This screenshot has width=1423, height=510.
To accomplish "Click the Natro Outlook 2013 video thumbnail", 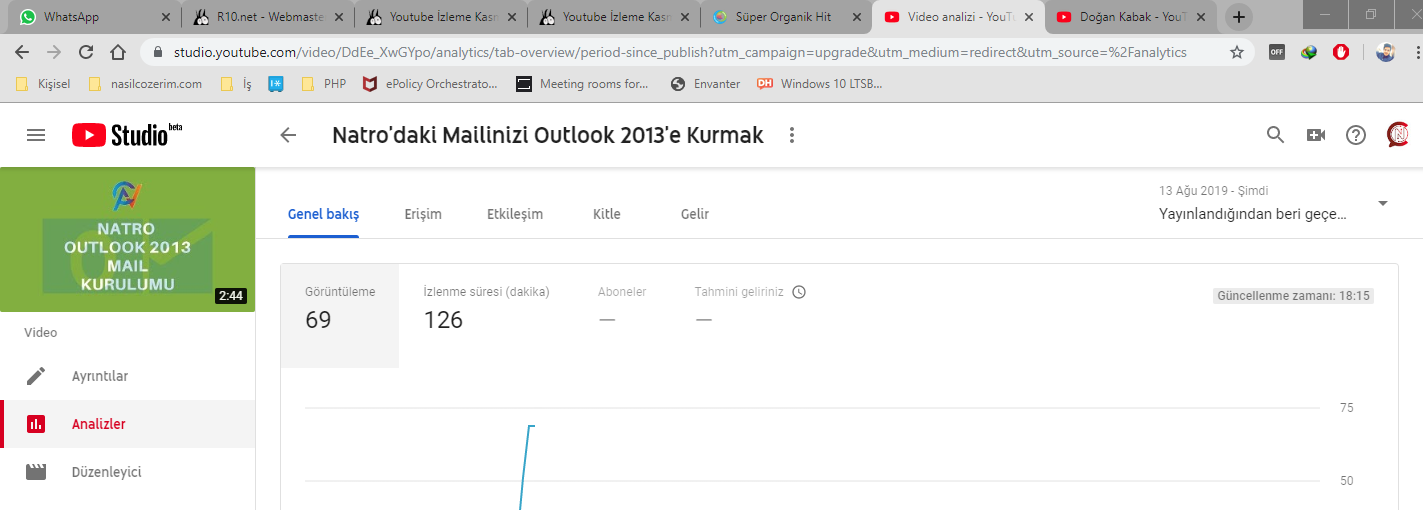I will (127, 239).
